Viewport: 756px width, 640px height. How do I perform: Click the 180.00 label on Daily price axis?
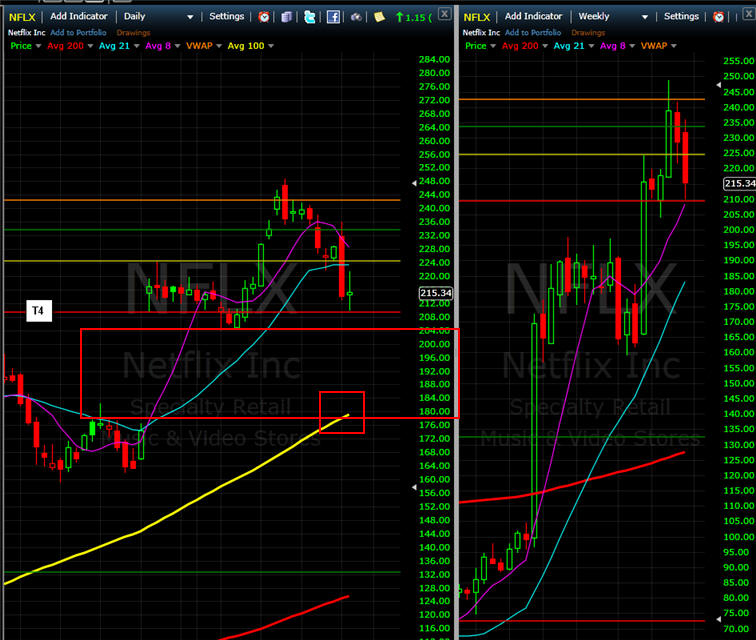pos(434,411)
